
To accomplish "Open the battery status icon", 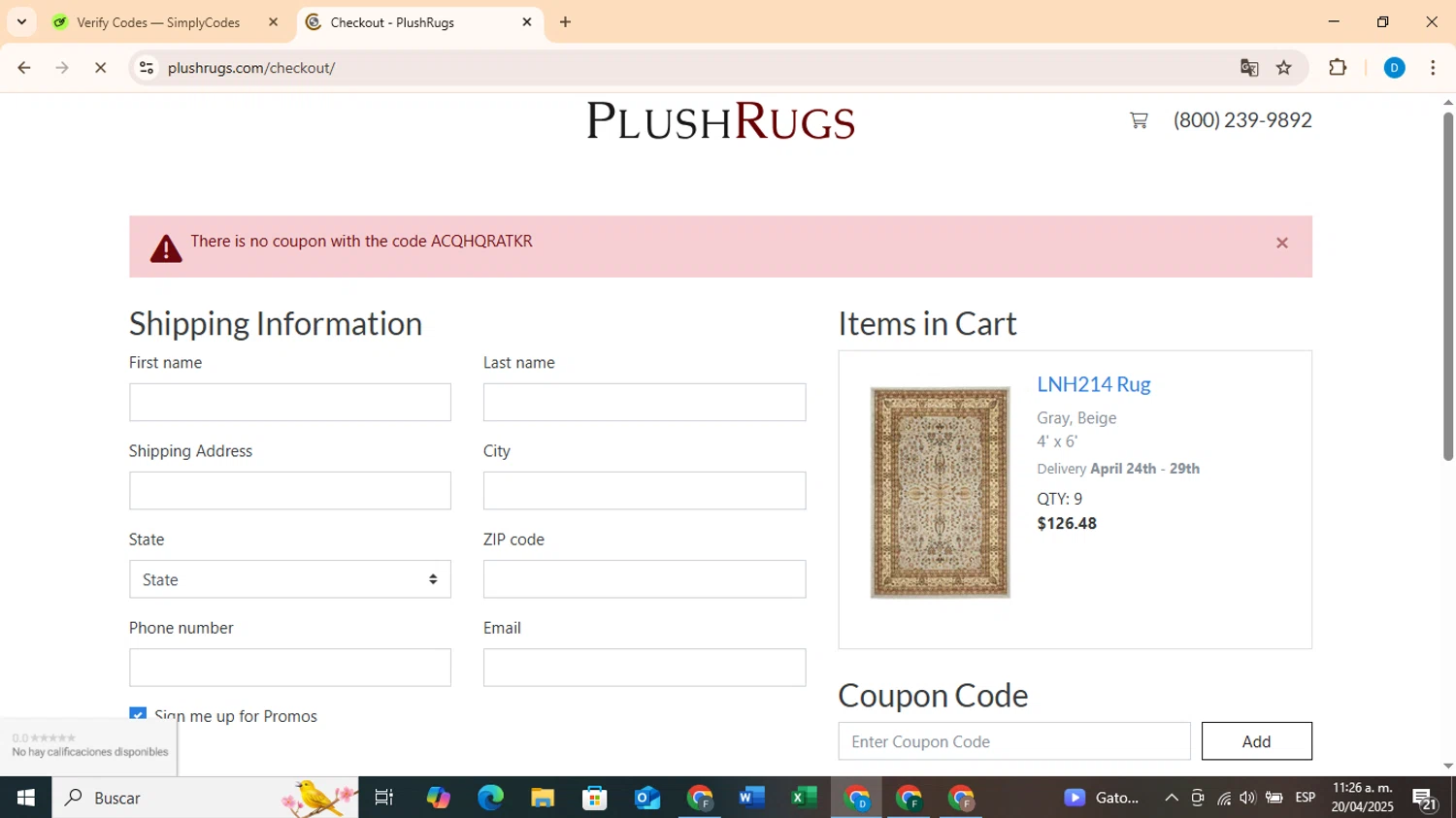I will [x=1274, y=798].
